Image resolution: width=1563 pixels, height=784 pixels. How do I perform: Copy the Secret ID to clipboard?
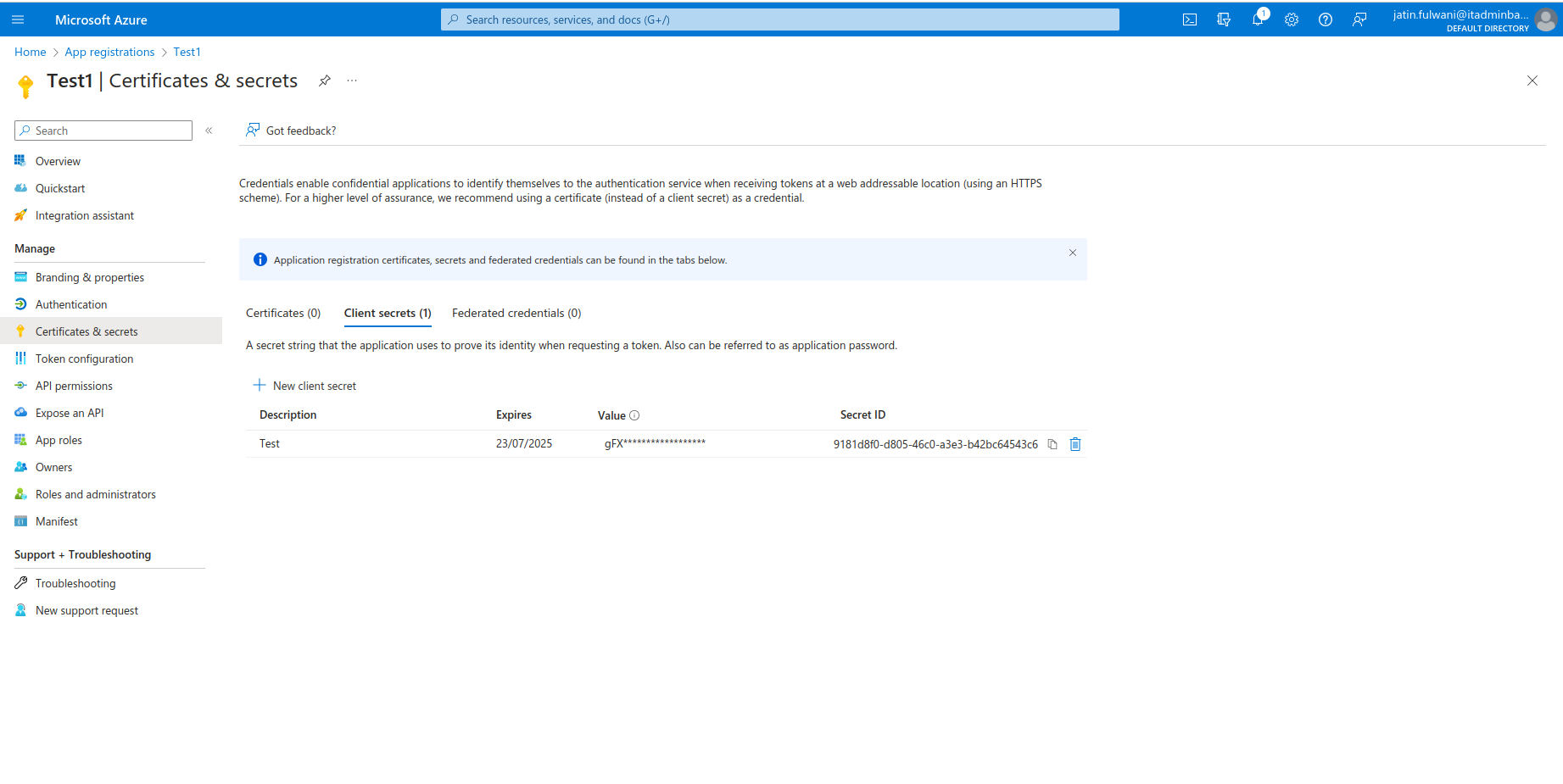[x=1052, y=444]
